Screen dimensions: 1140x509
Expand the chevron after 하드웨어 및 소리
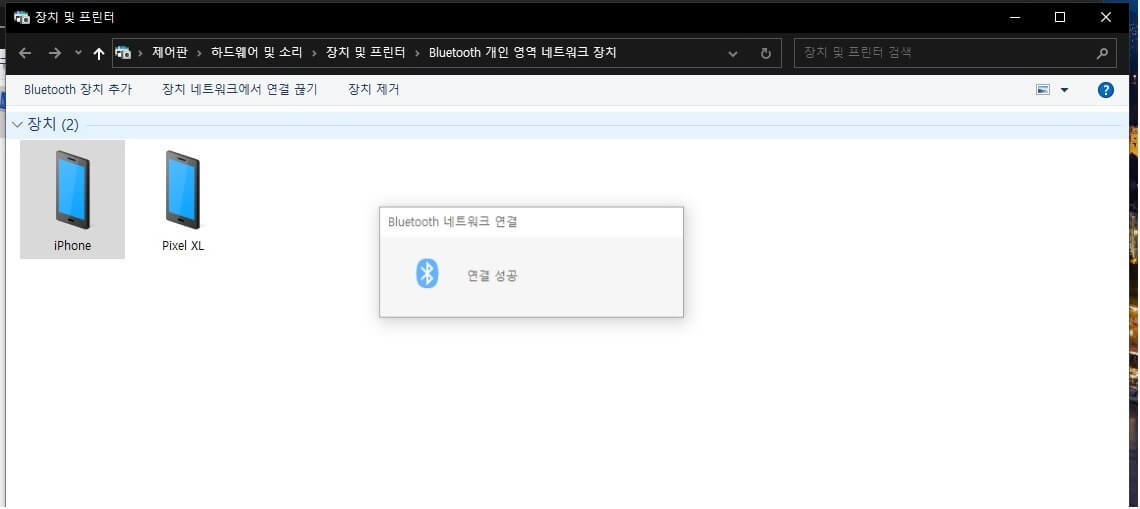(x=315, y=53)
